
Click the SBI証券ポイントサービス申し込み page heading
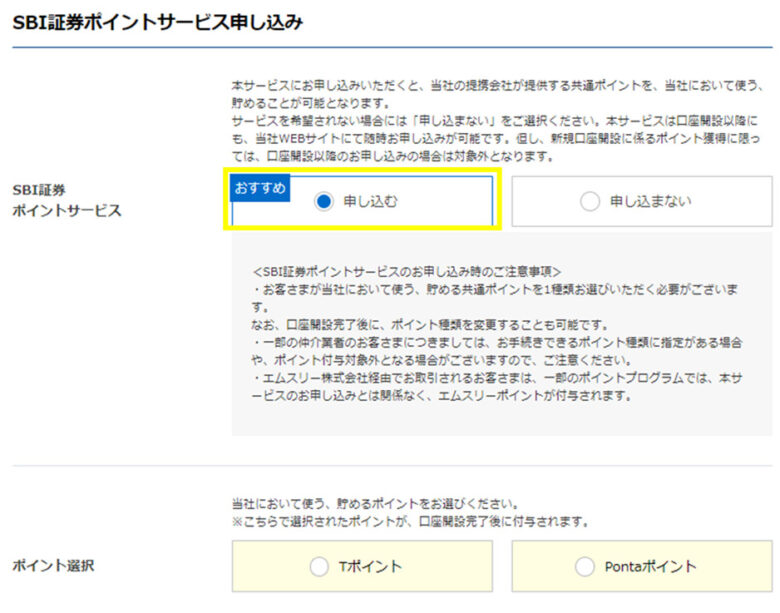click(x=157, y=22)
